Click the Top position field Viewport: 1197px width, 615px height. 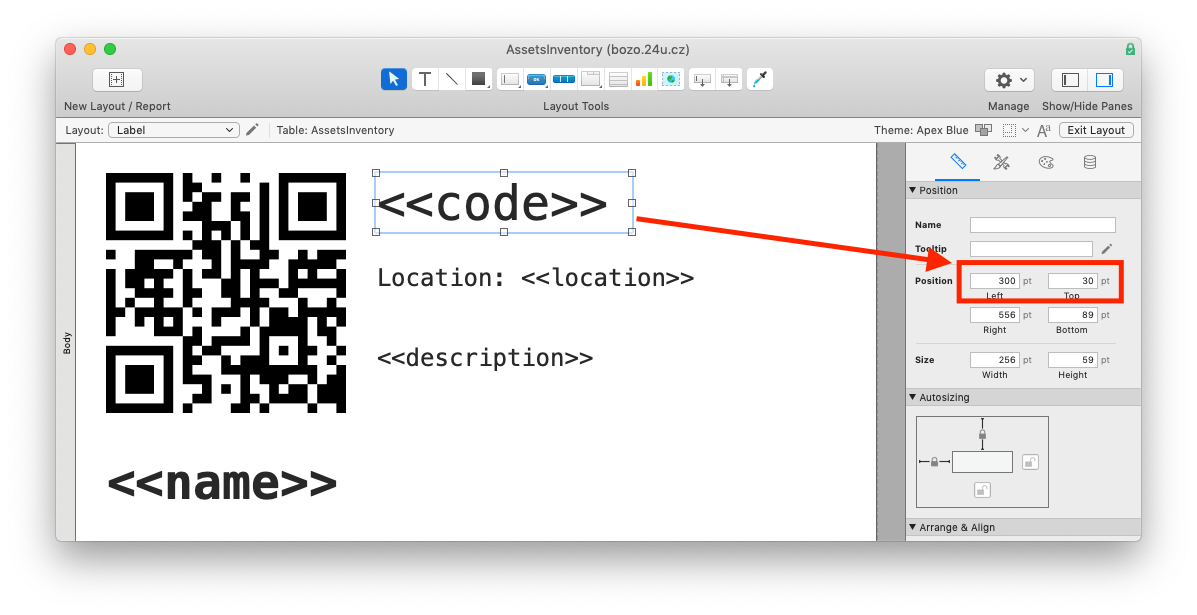1073,281
